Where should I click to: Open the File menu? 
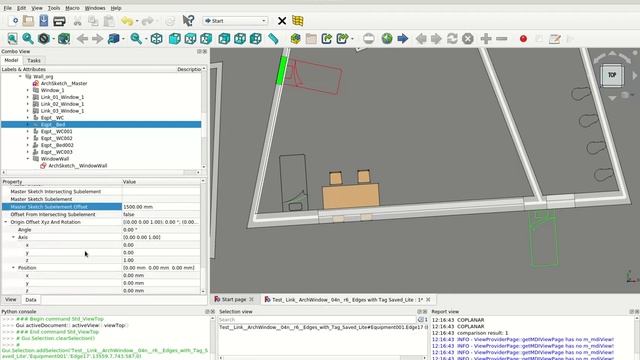point(8,8)
